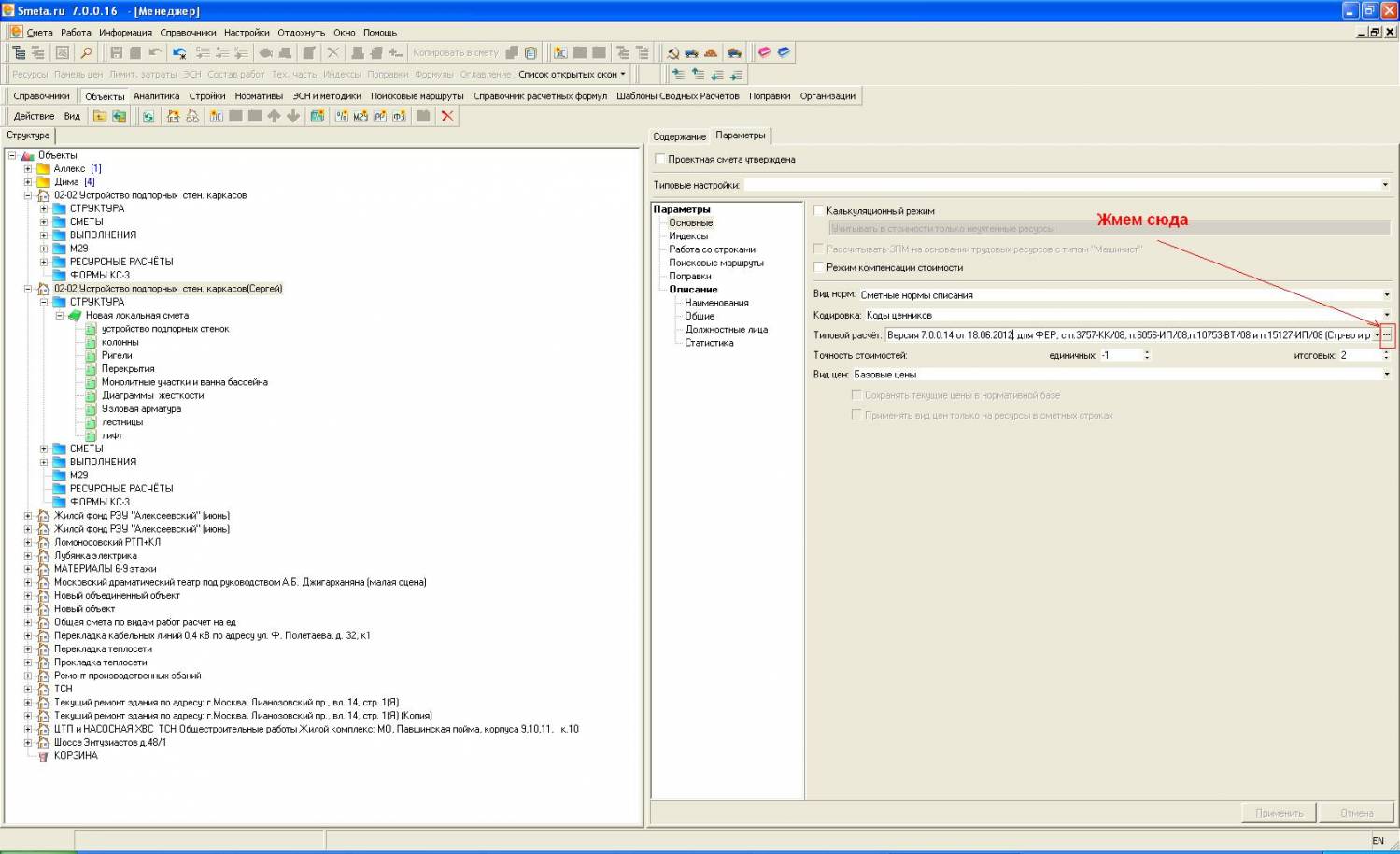The image size is (1400, 854).
Task: Select 'Должностные лица' in parameters tree
Action: coord(726,330)
